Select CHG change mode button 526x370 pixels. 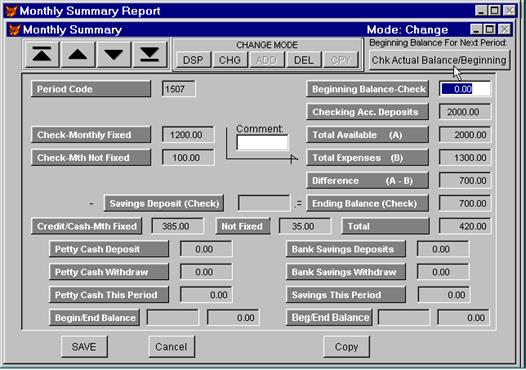(230, 60)
